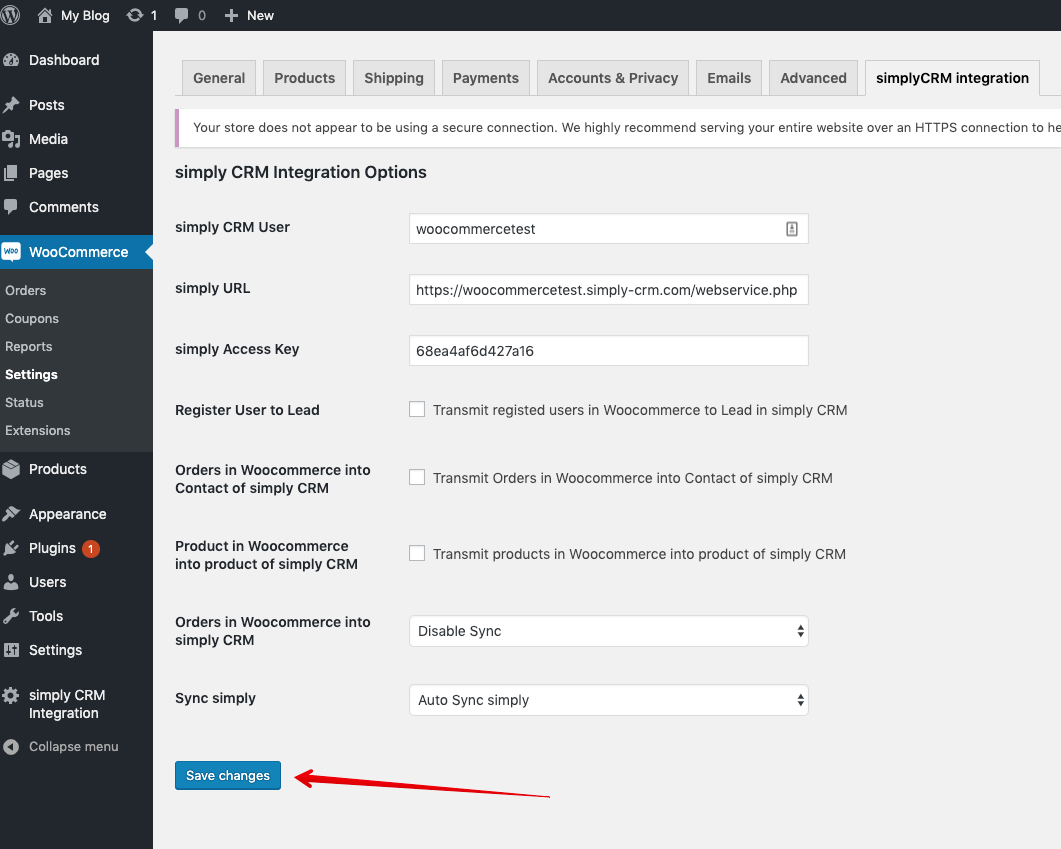Select the Payments settings tab
This screenshot has width=1061, height=849.
(x=485, y=78)
